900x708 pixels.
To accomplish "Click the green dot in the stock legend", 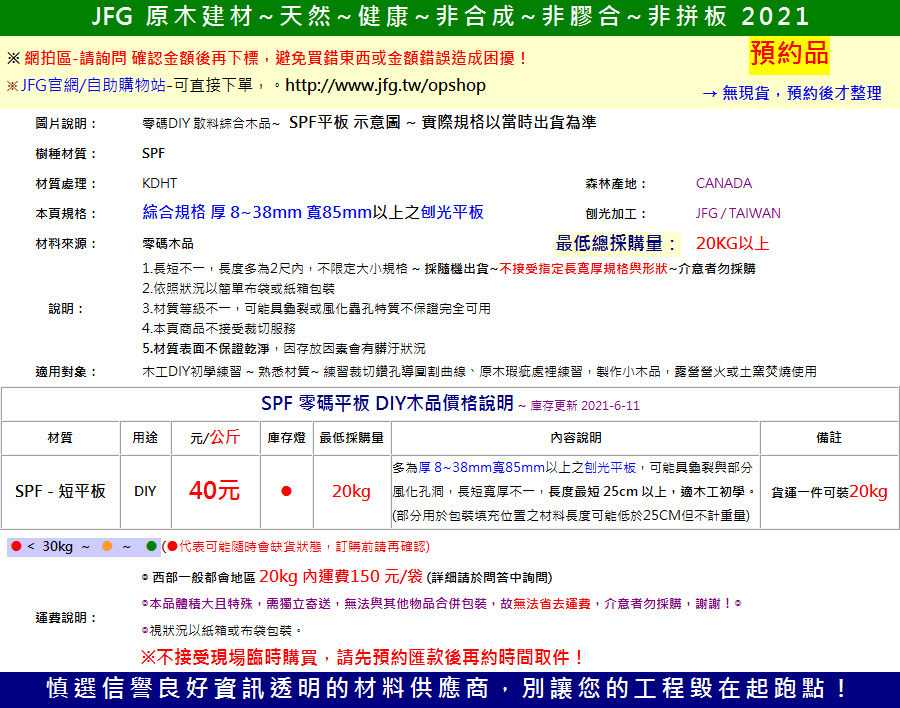I will pyautogui.click(x=152, y=546).
